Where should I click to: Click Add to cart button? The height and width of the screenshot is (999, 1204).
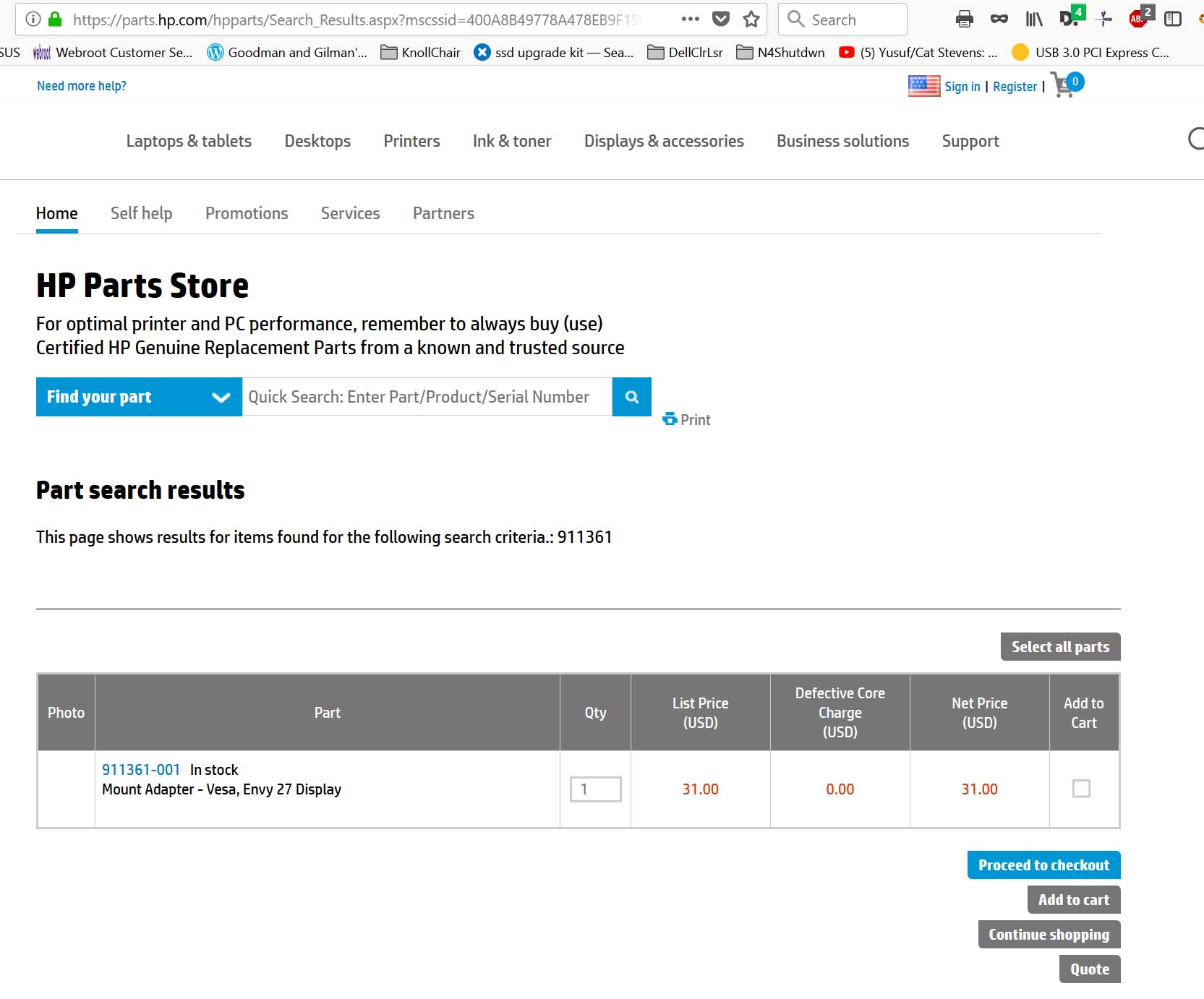1074,900
